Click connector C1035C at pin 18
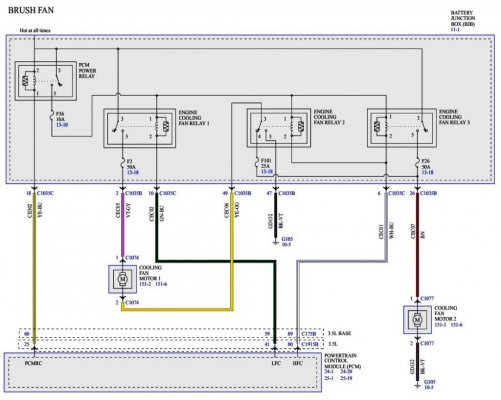Screen dimensions: 501x400 pos(45,193)
